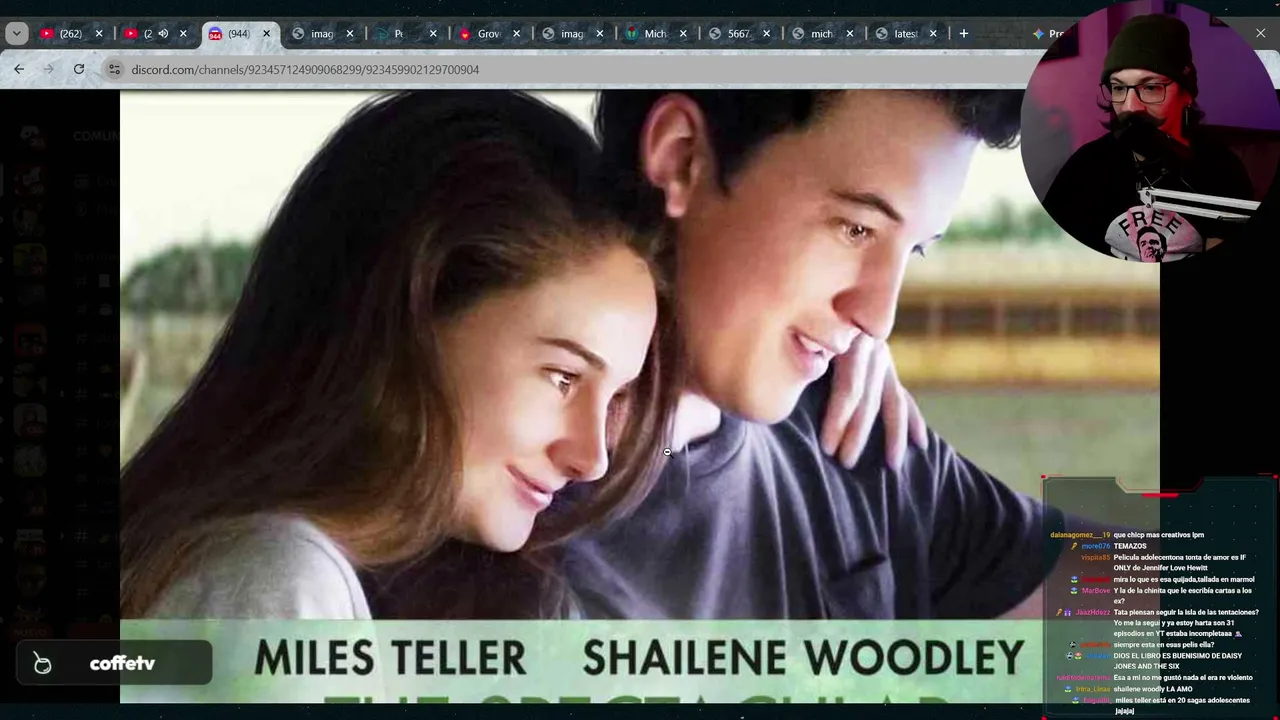Click the chat message "shailene woodly LA AMO"
The height and width of the screenshot is (720, 1280).
1153,689
